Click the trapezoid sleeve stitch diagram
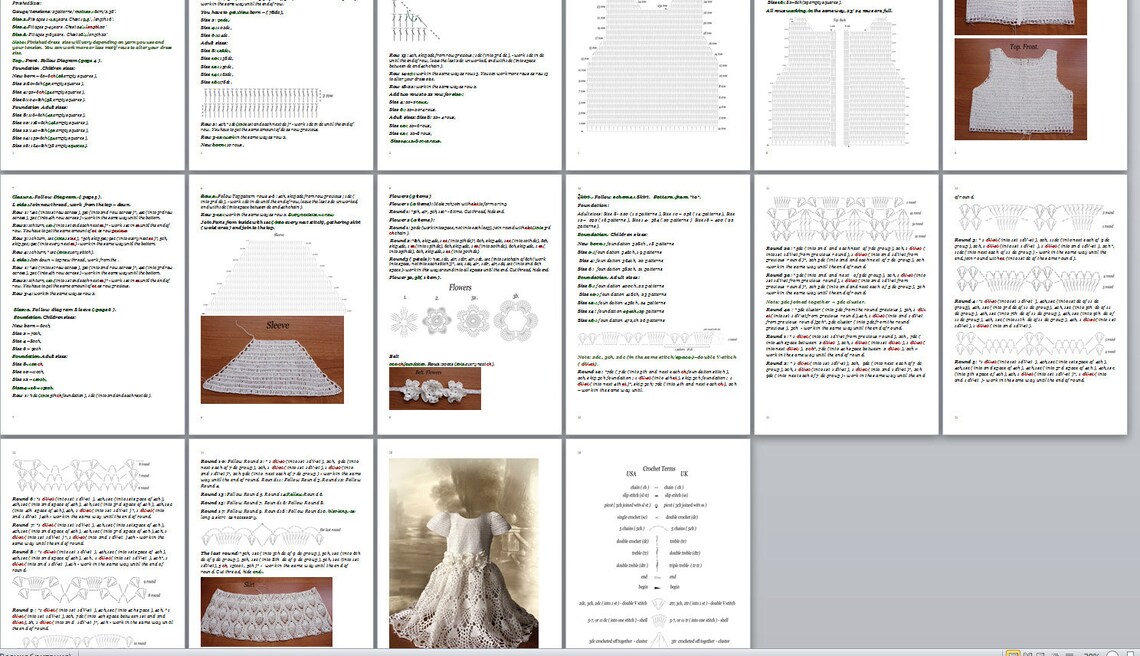1140x656 pixels. tap(276, 275)
